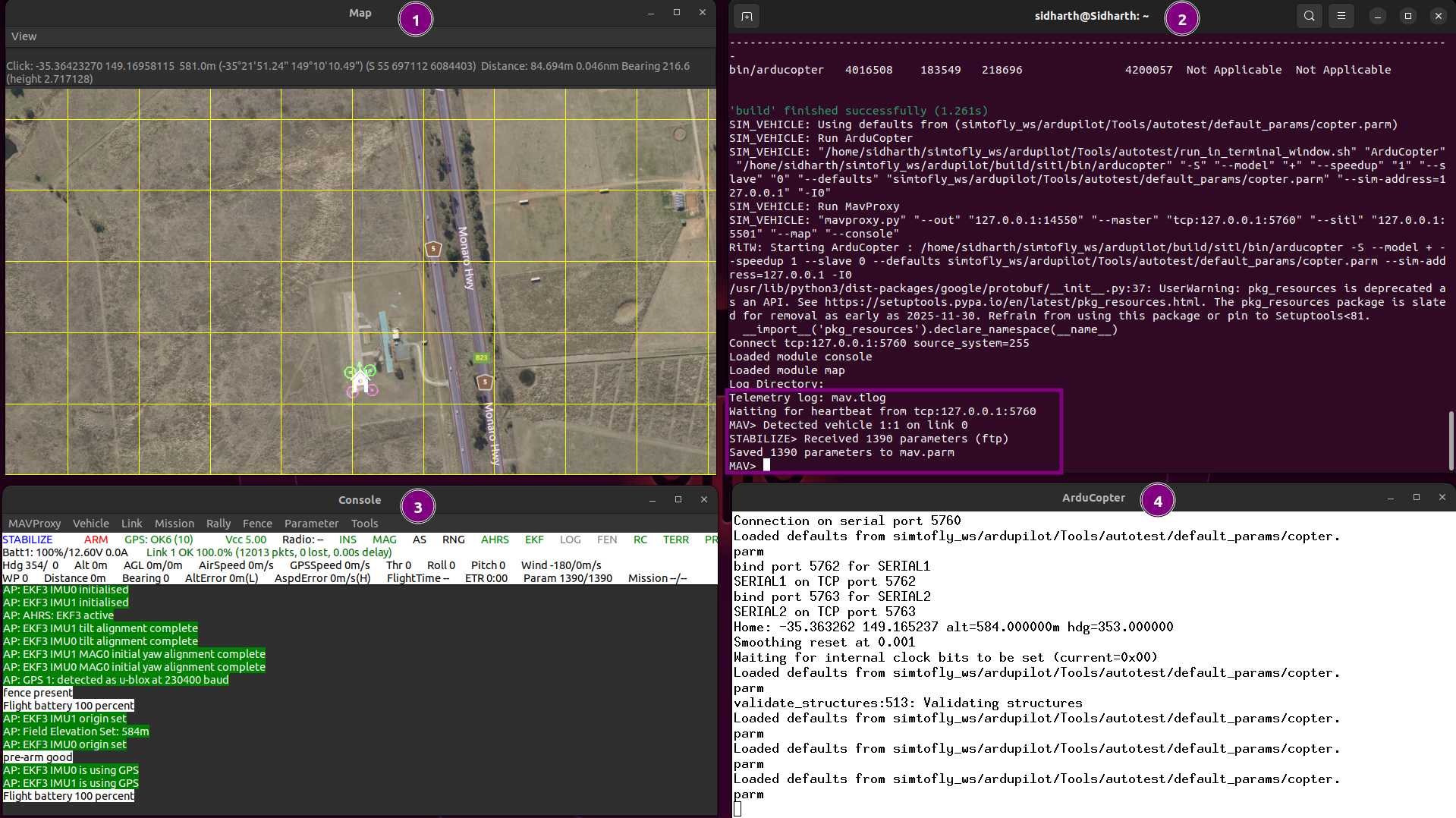This screenshot has height=818, width=1456.
Task: Open a new terminal tab
Action: point(746,15)
